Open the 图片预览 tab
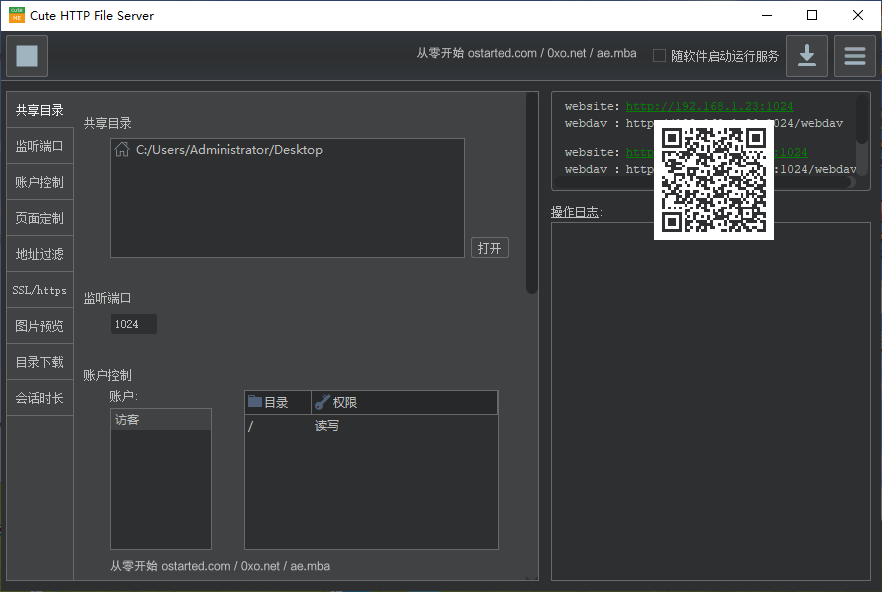 (40, 326)
